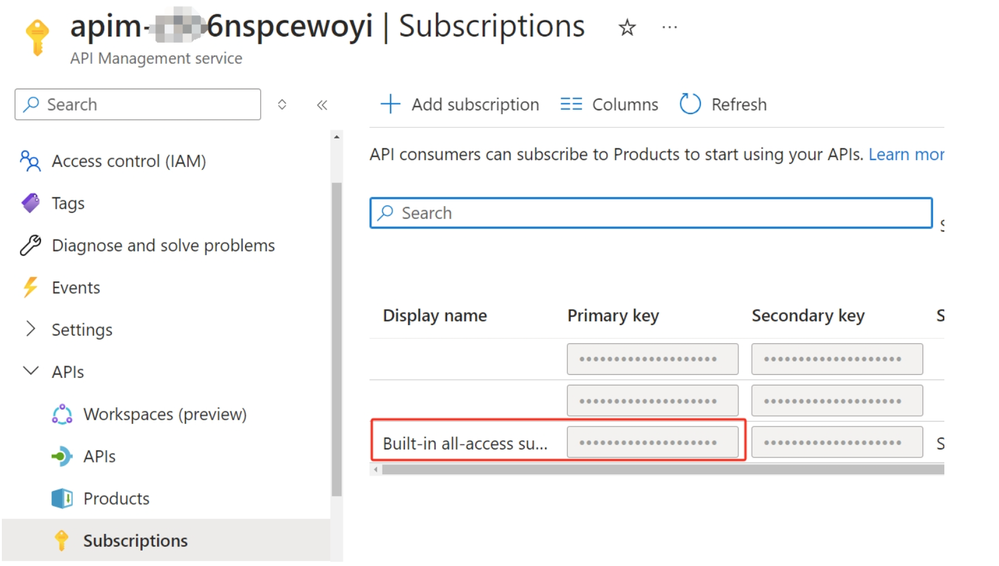
Task: Click the plus icon for Add subscription
Action: [390, 104]
